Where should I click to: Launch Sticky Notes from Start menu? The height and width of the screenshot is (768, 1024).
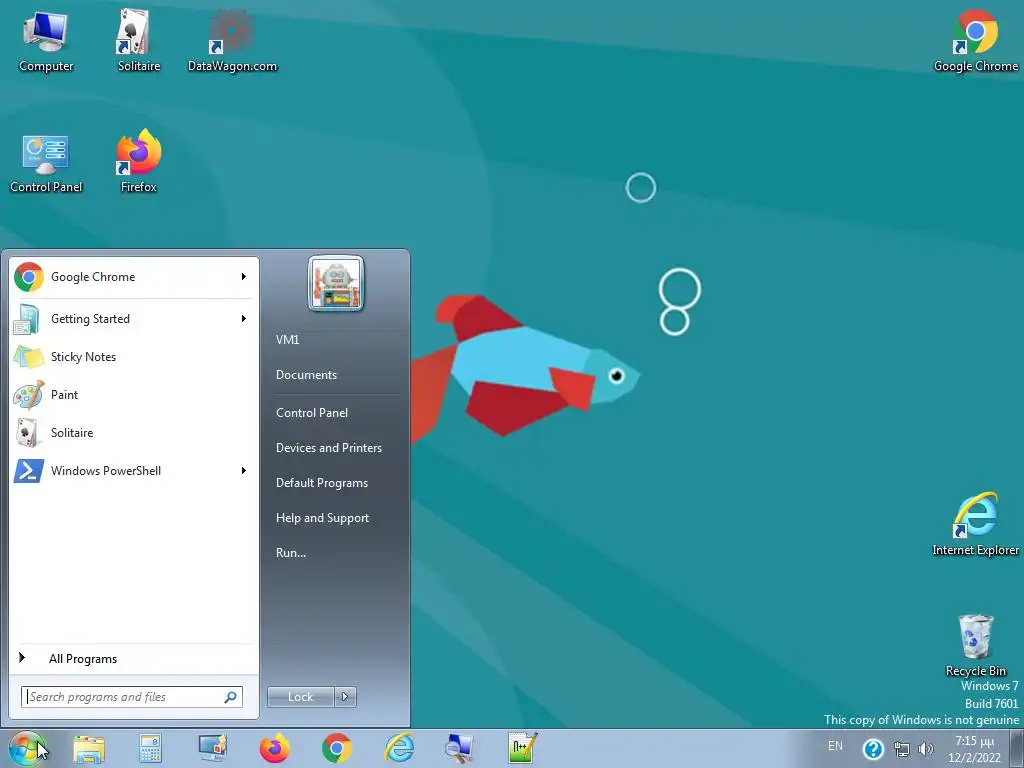tap(134, 357)
